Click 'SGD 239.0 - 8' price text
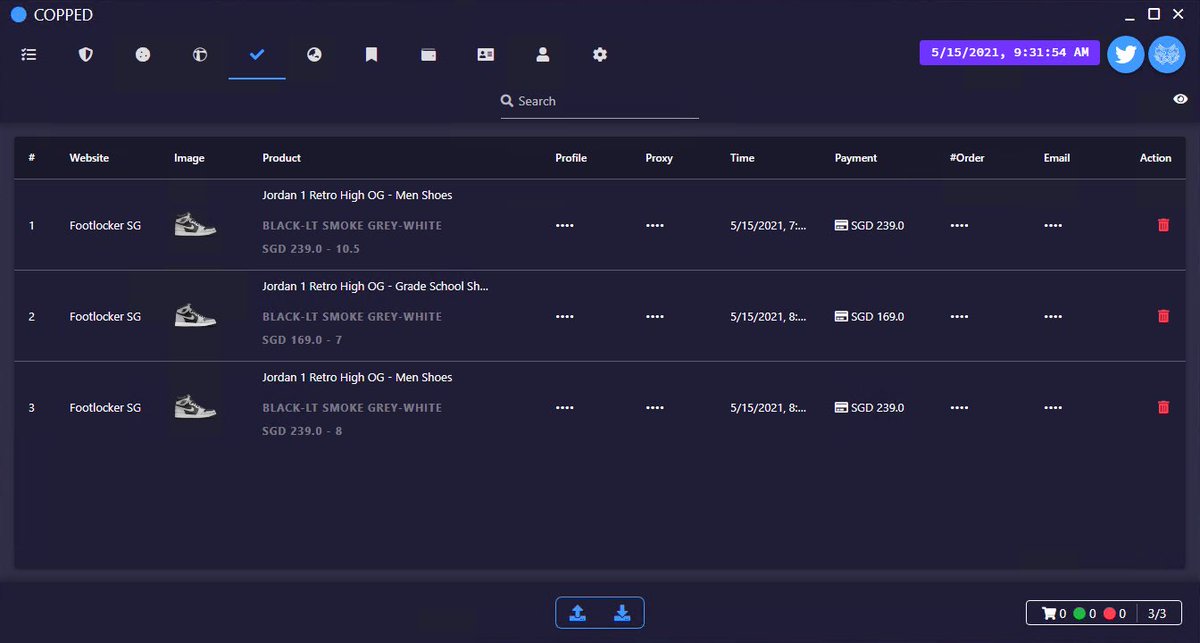The image size is (1200, 643). [303, 431]
